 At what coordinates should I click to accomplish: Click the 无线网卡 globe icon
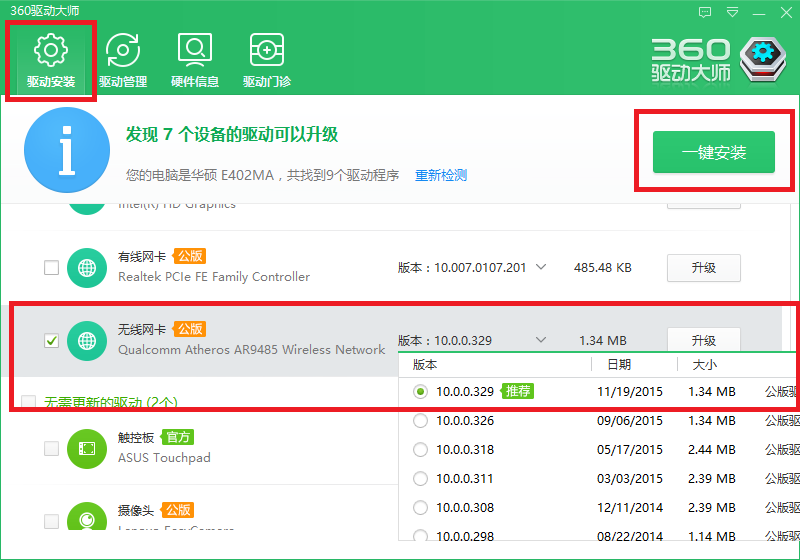click(87, 341)
